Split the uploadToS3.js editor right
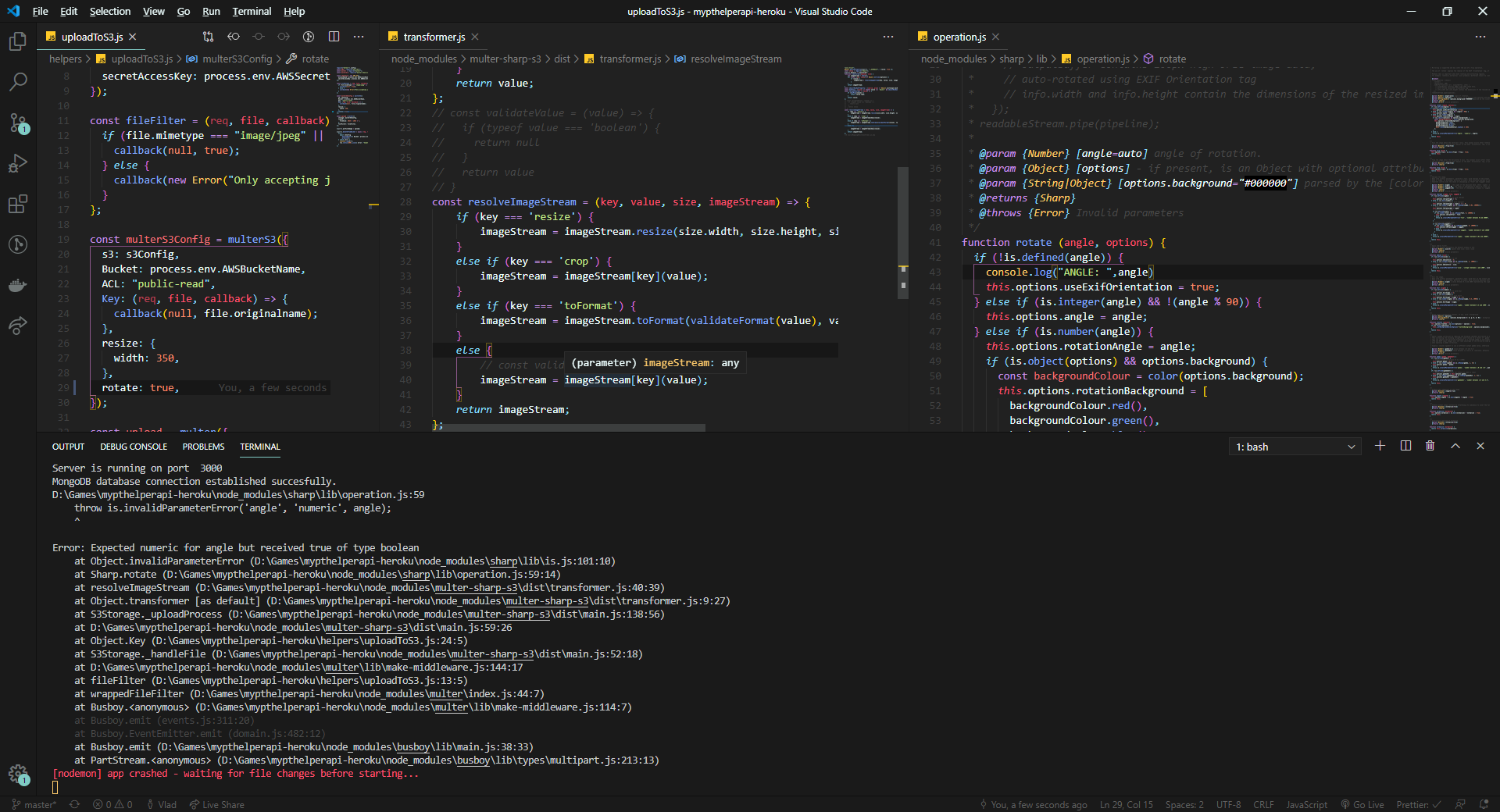The height and width of the screenshot is (812, 1500). pyautogui.click(x=334, y=37)
